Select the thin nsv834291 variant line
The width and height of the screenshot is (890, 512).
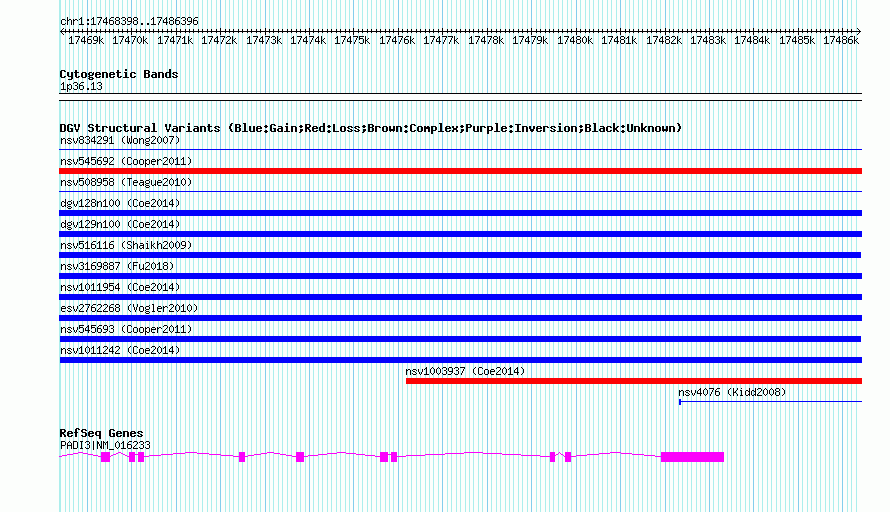click(460, 150)
